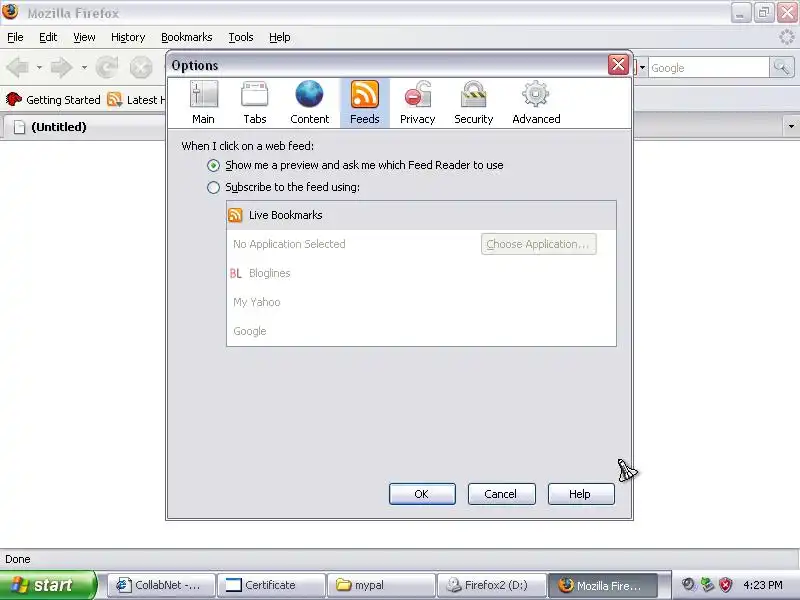Open the search engine dropdown arrow

[642, 67]
